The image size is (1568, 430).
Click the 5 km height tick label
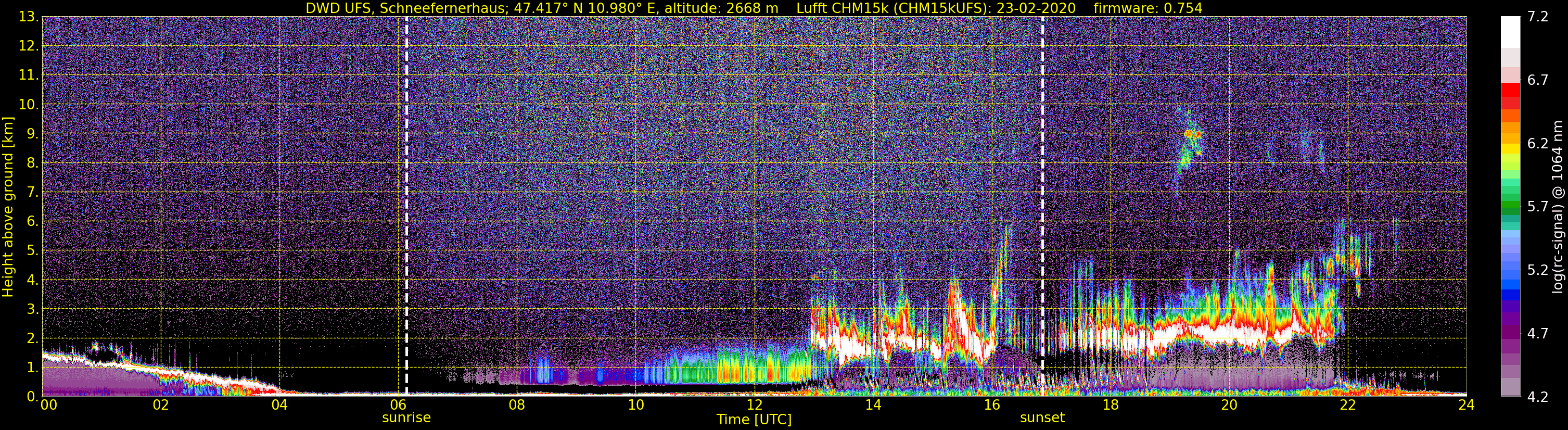[x=30, y=251]
